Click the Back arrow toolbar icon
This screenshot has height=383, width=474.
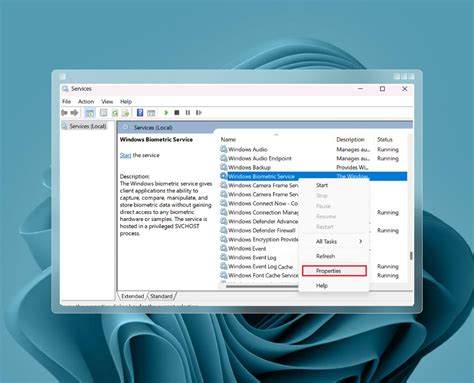tap(64, 113)
